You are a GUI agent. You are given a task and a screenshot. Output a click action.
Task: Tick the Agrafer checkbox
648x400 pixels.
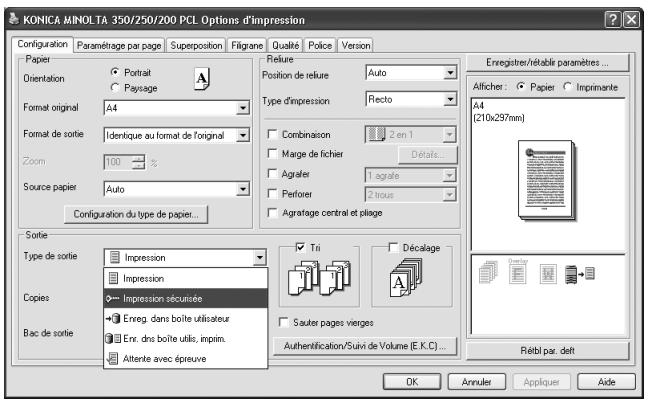click(x=272, y=174)
